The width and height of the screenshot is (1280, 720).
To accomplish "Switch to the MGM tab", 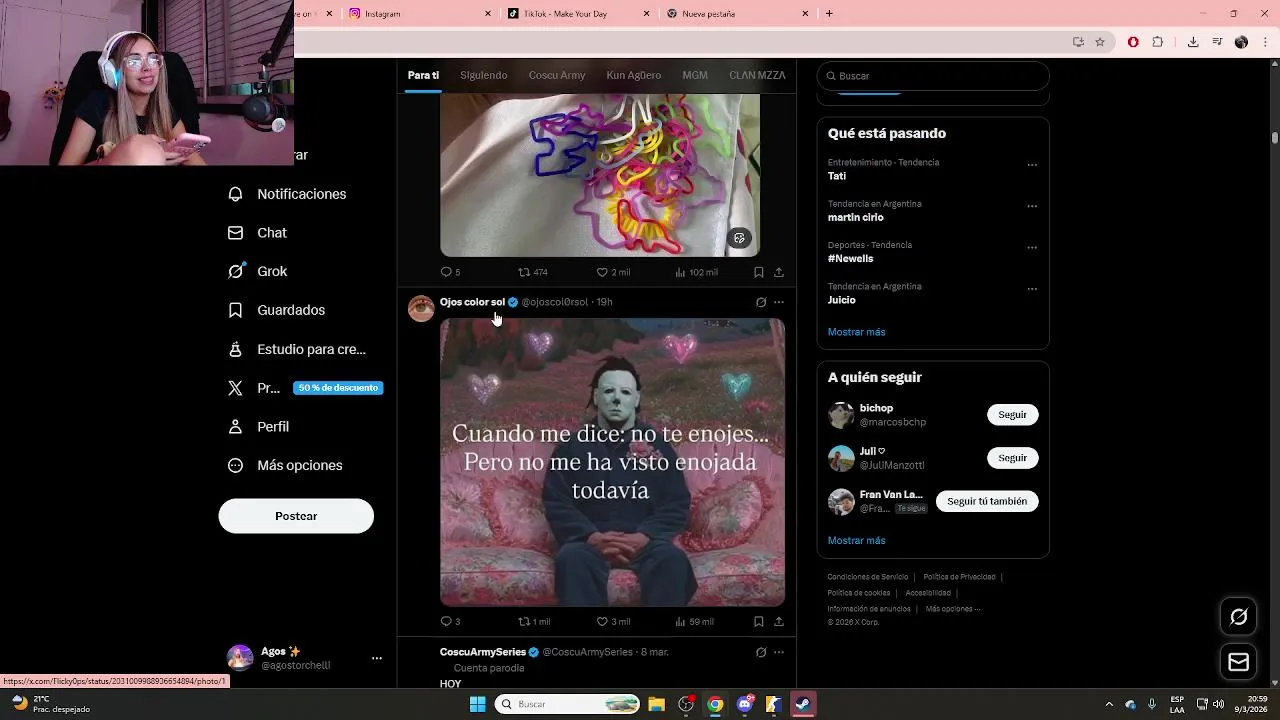I will pos(695,75).
